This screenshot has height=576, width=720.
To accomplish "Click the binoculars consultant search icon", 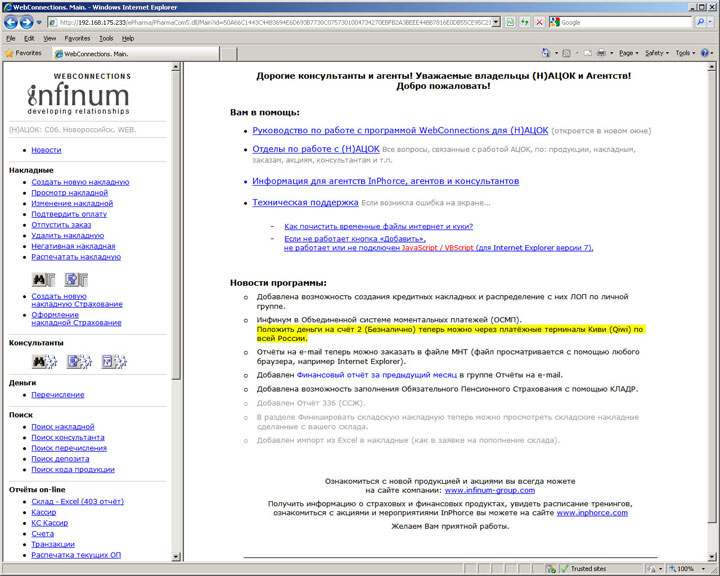I will (x=45, y=361).
